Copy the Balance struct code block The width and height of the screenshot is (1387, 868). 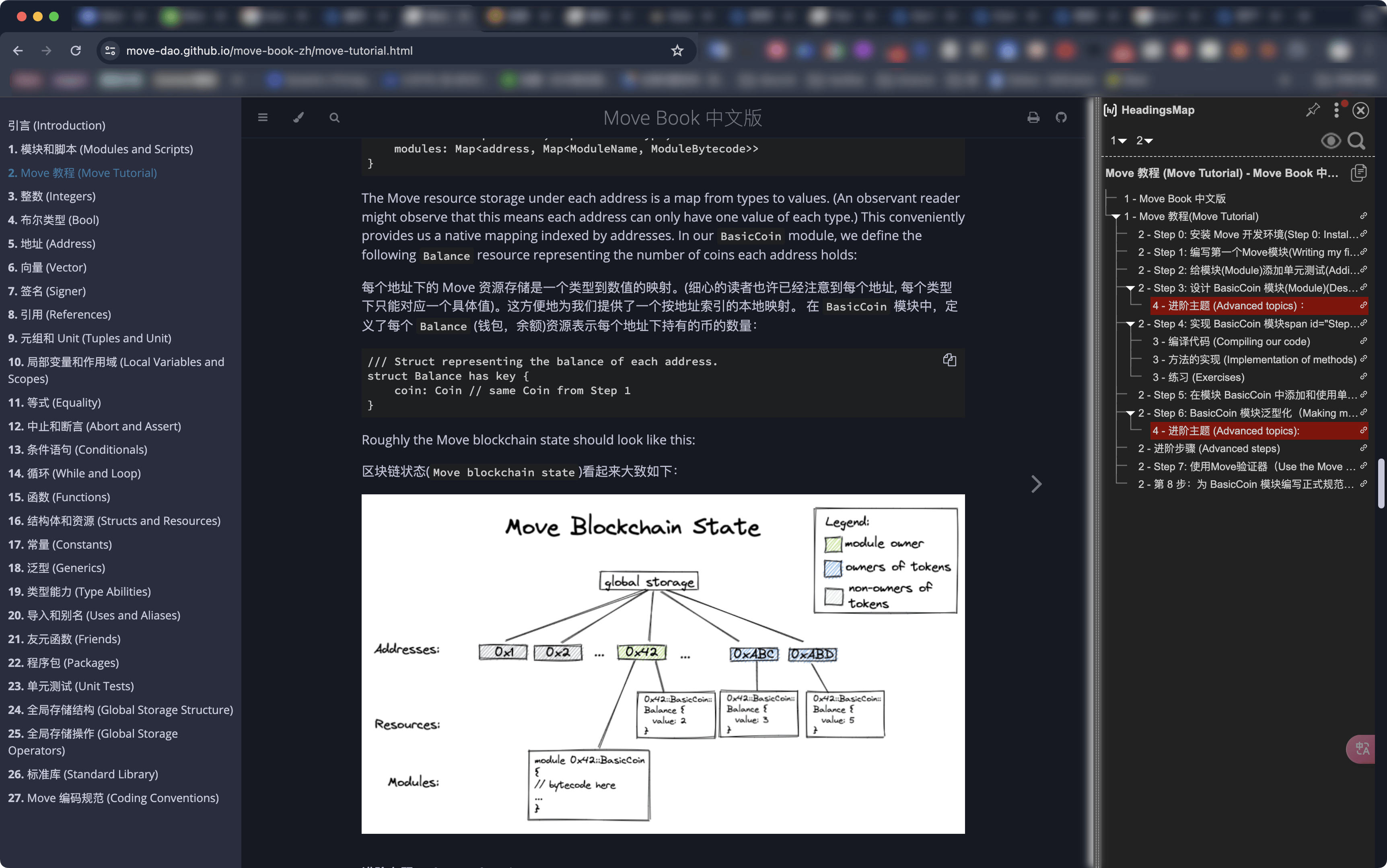pyautogui.click(x=950, y=360)
